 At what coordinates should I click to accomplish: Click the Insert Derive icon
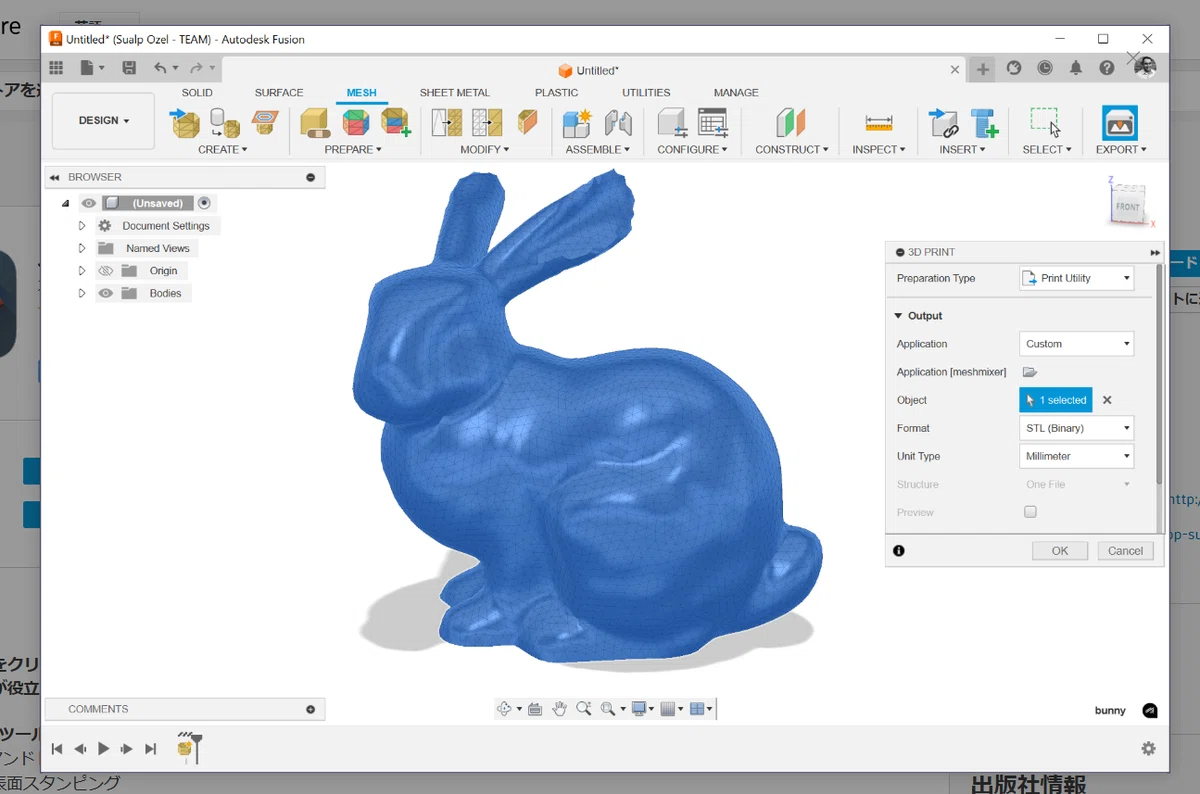(943, 123)
